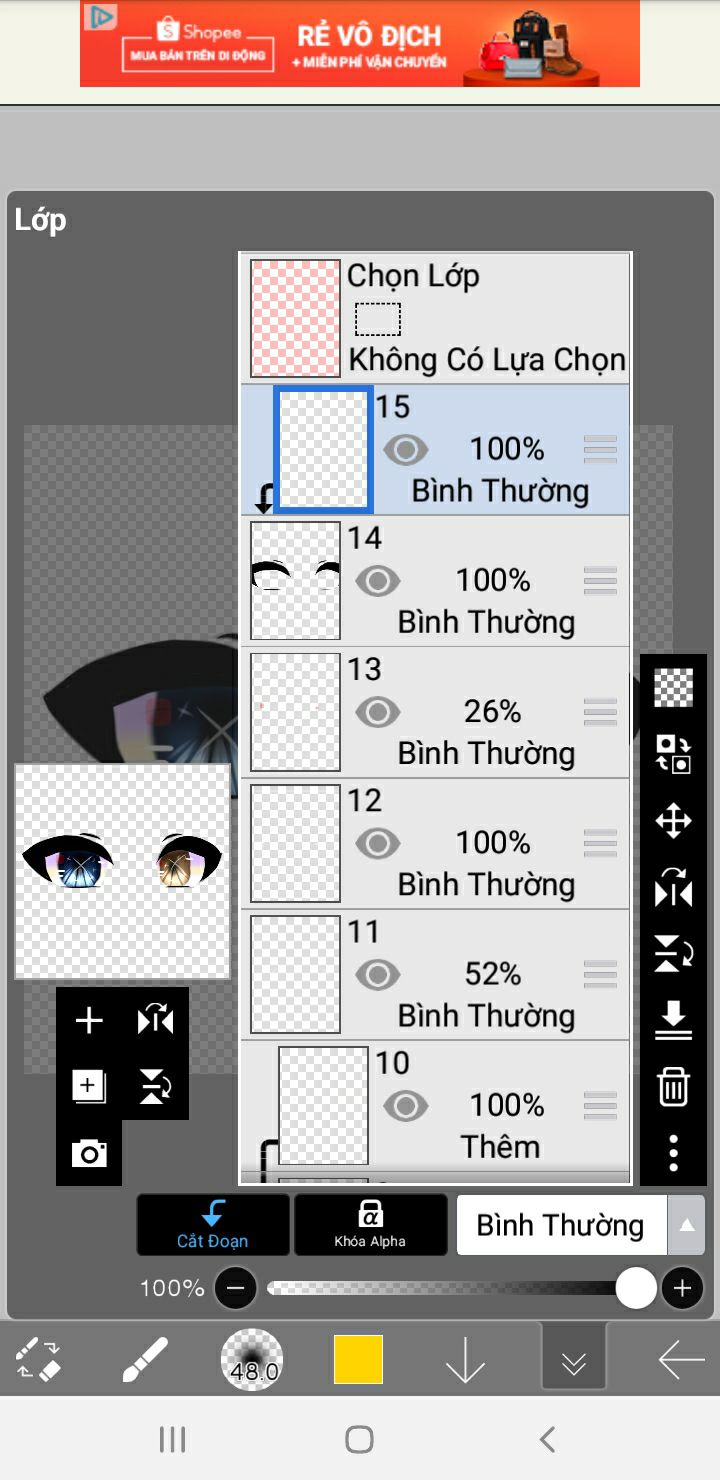
Task: Open the brush size 48.0 picker
Action: pos(252,1360)
